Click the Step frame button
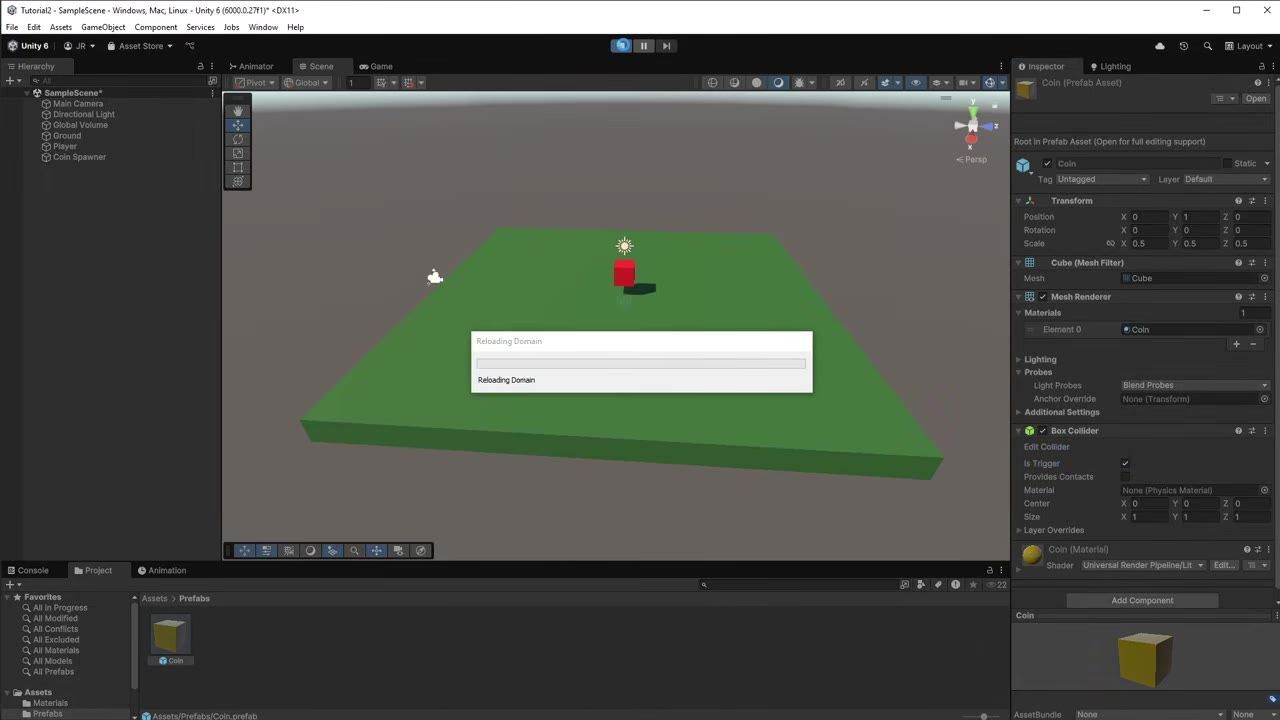The height and width of the screenshot is (720, 1280). [x=666, y=45]
